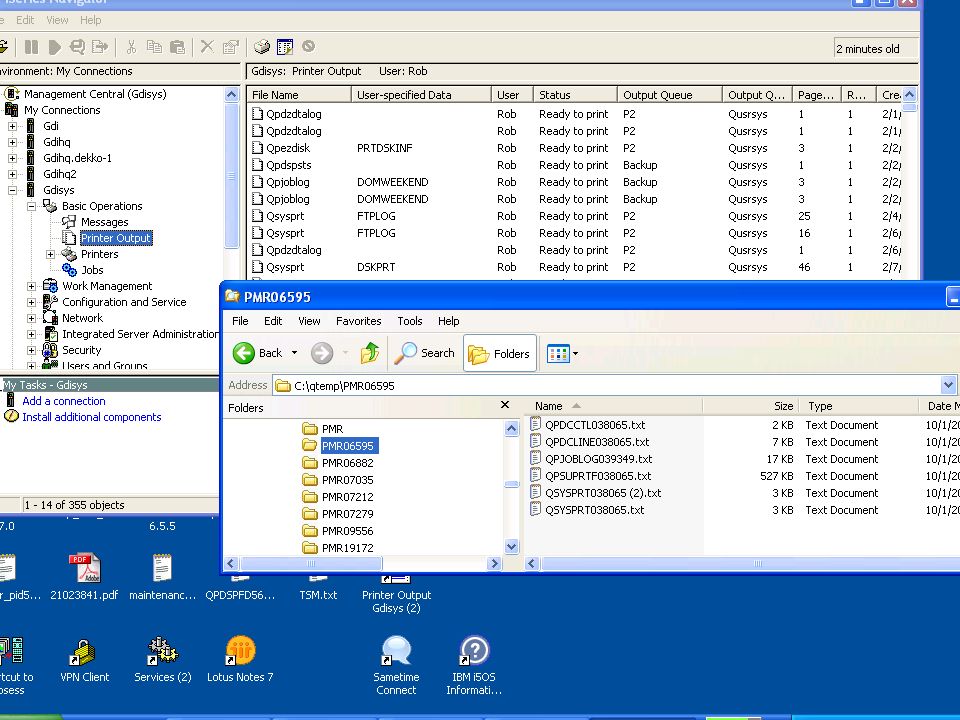
Task: Select the Qpezdisk printer output row
Action: [x=576, y=148]
